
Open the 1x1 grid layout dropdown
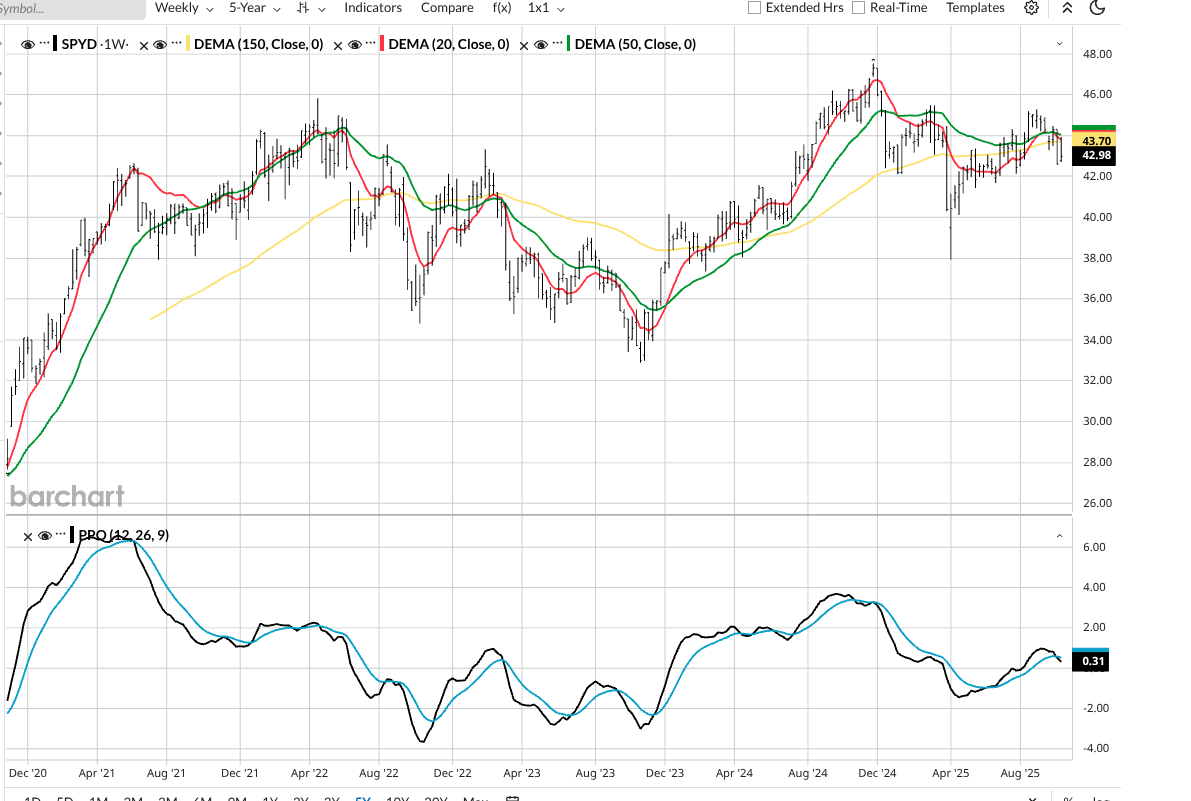pyautogui.click(x=546, y=8)
